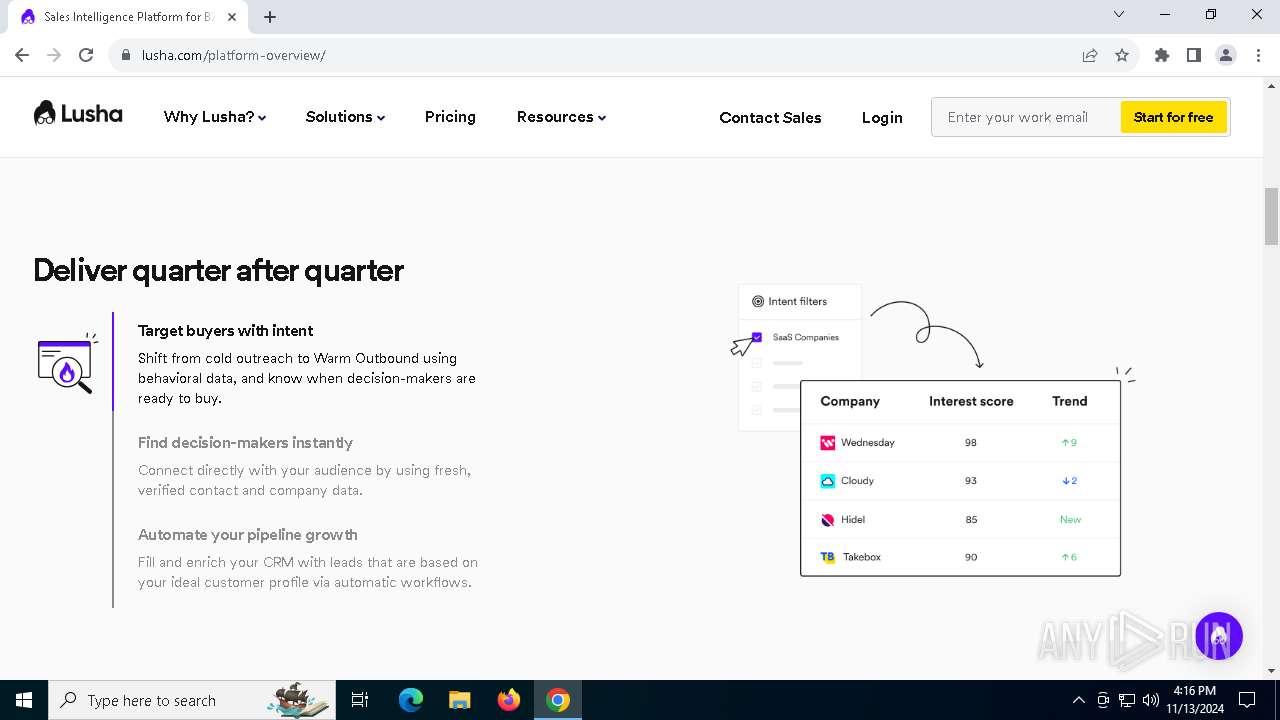Image resolution: width=1280 pixels, height=720 pixels.
Task: Click the Trend column header
Action: tap(1069, 401)
